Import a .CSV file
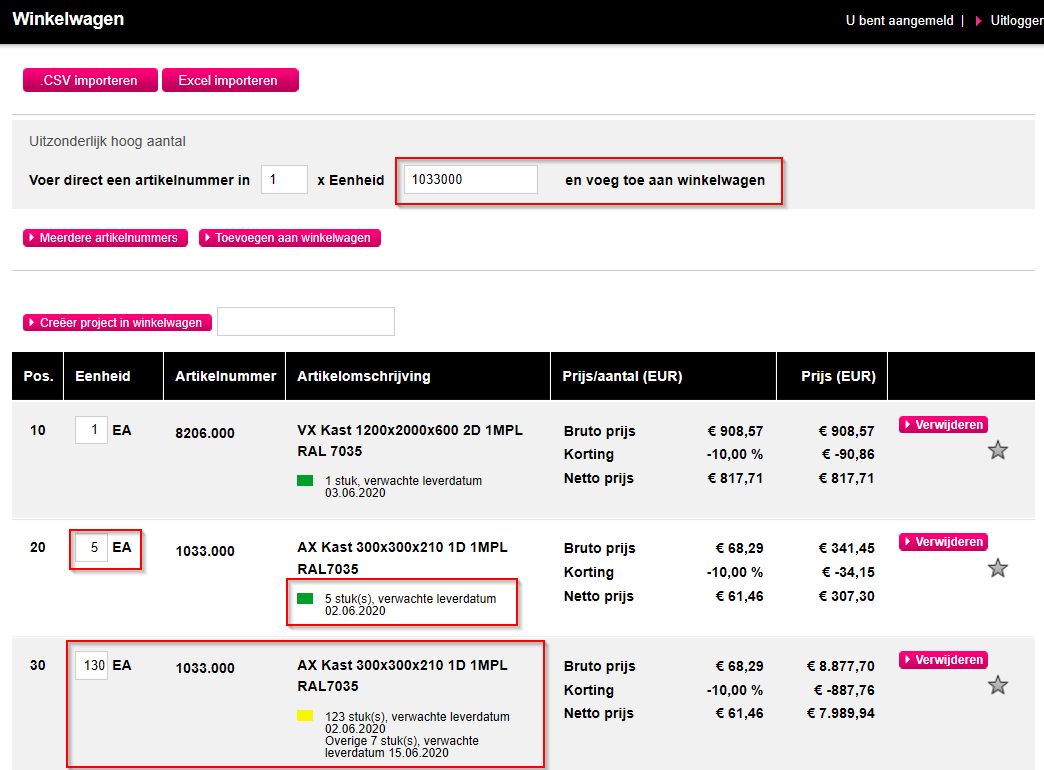The height and width of the screenshot is (770, 1044). click(x=91, y=80)
